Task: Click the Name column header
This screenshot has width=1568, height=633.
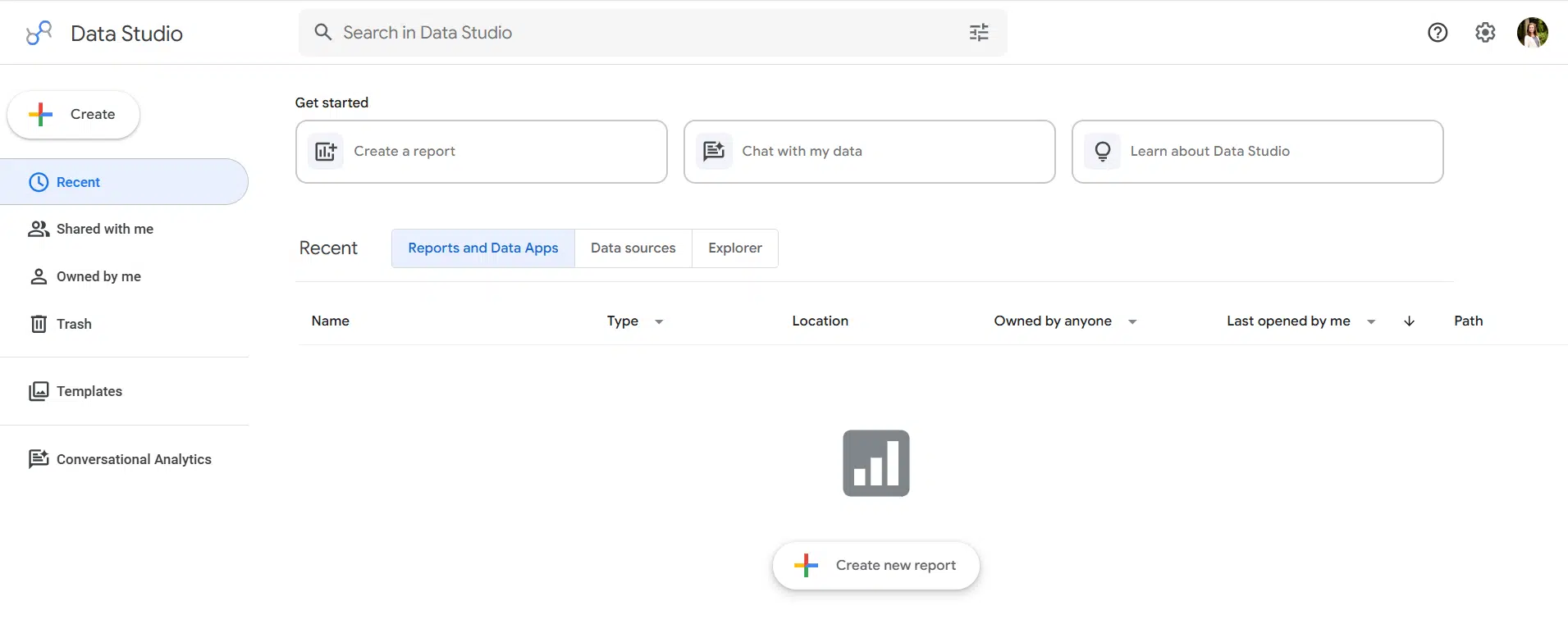Action: point(331,321)
